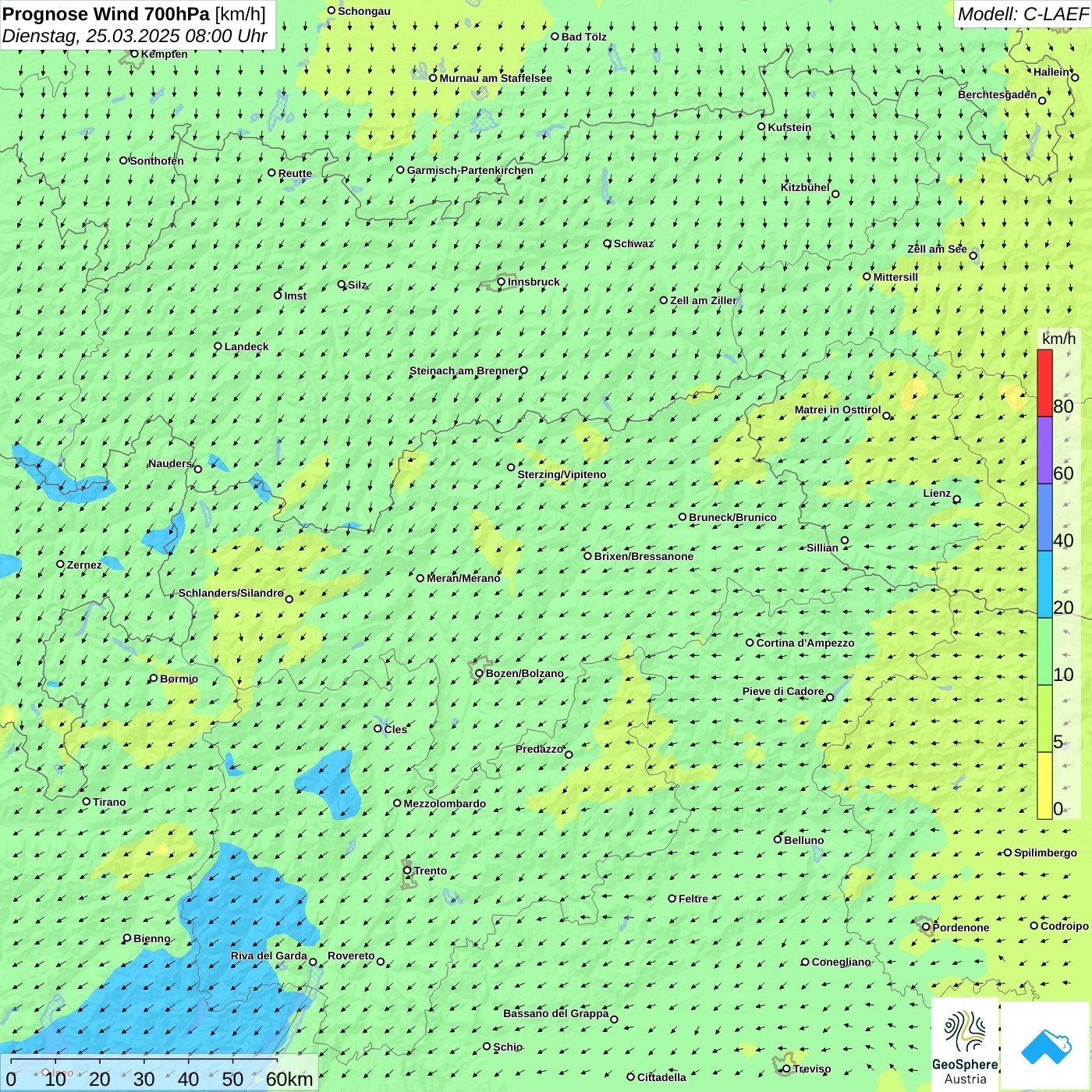Viewport: 1092px width, 1092px height.
Task: Click the Bormio city marker
Action: coord(154,679)
